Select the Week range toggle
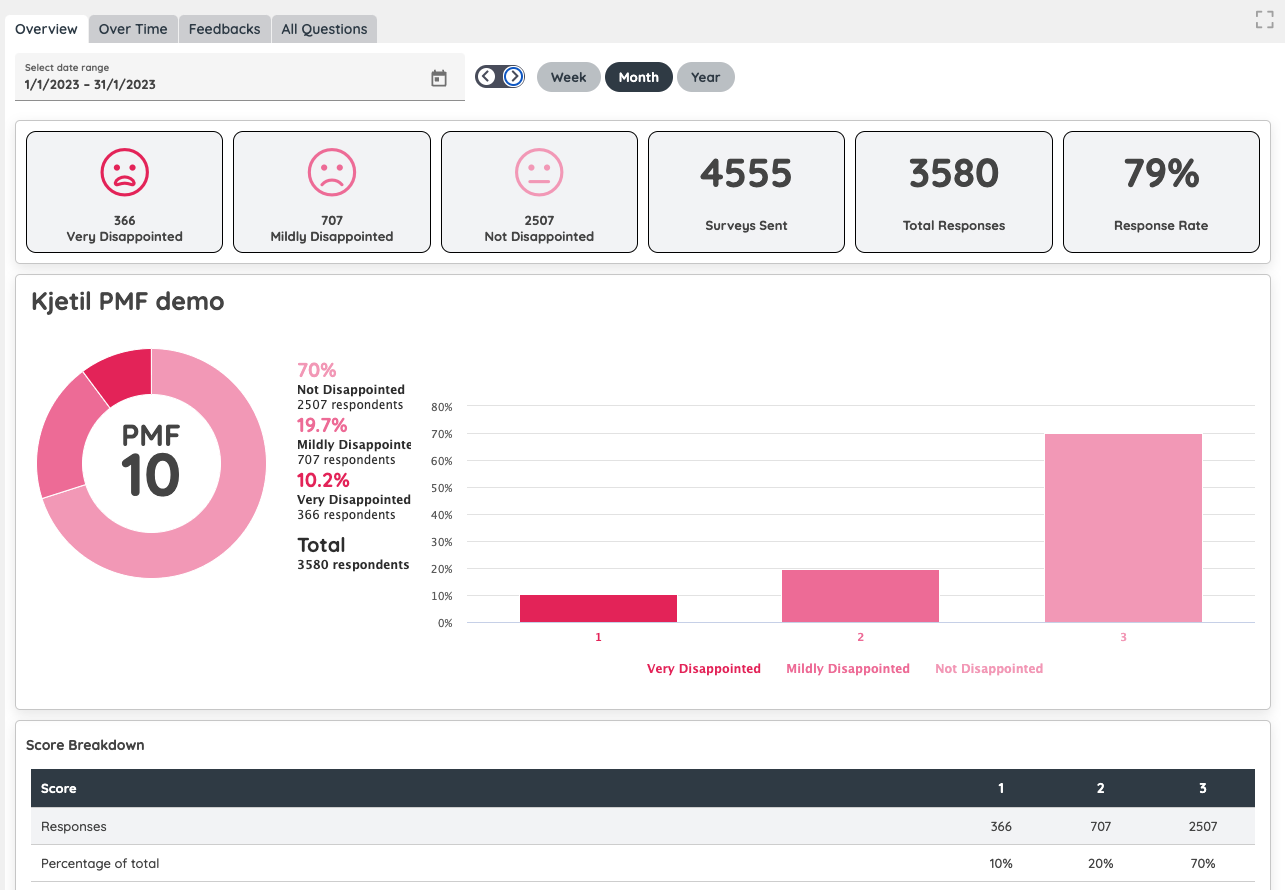This screenshot has height=890, width=1285. pos(568,77)
